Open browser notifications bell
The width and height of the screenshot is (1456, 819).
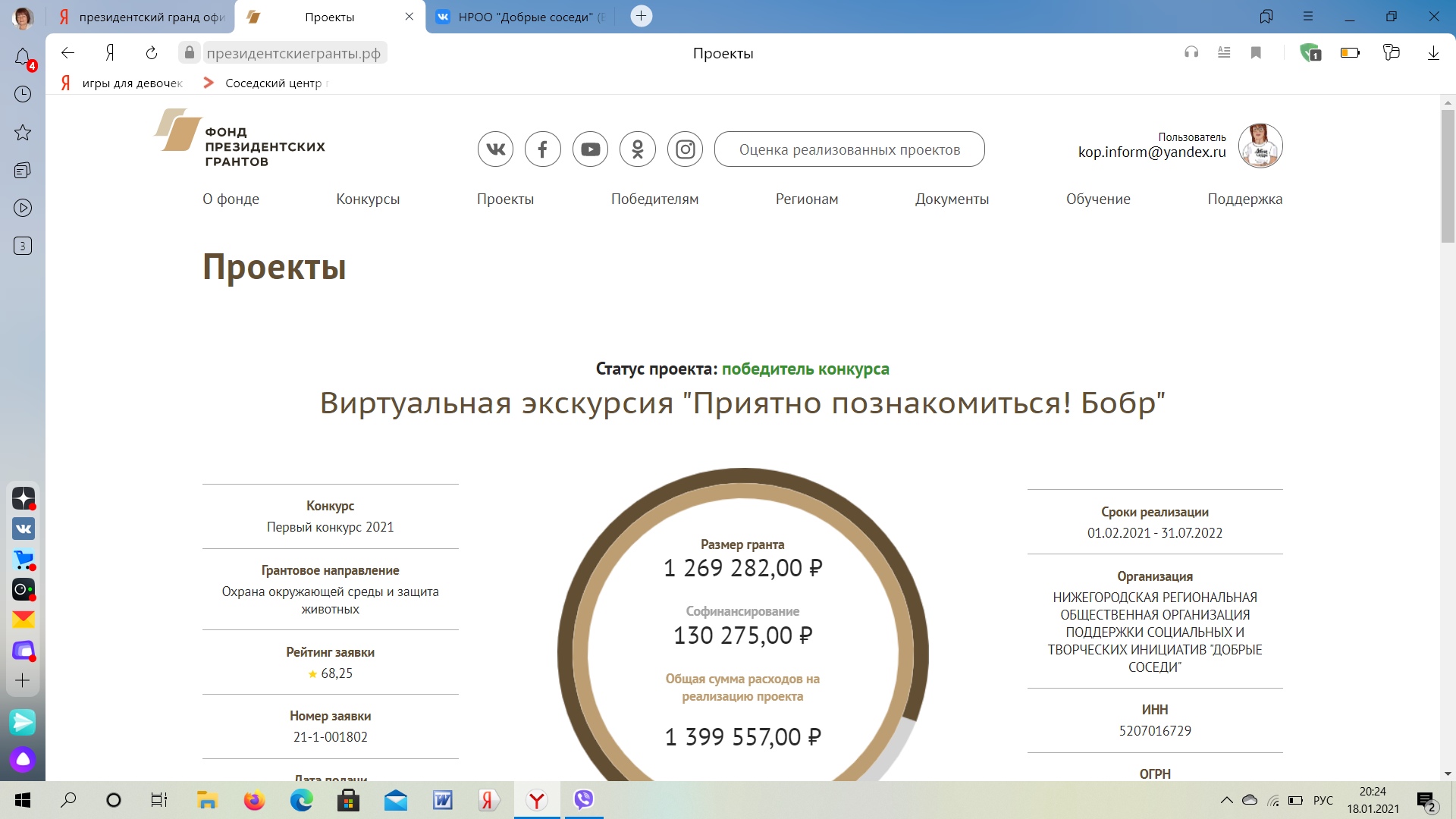pyautogui.click(x=23, y=58)
